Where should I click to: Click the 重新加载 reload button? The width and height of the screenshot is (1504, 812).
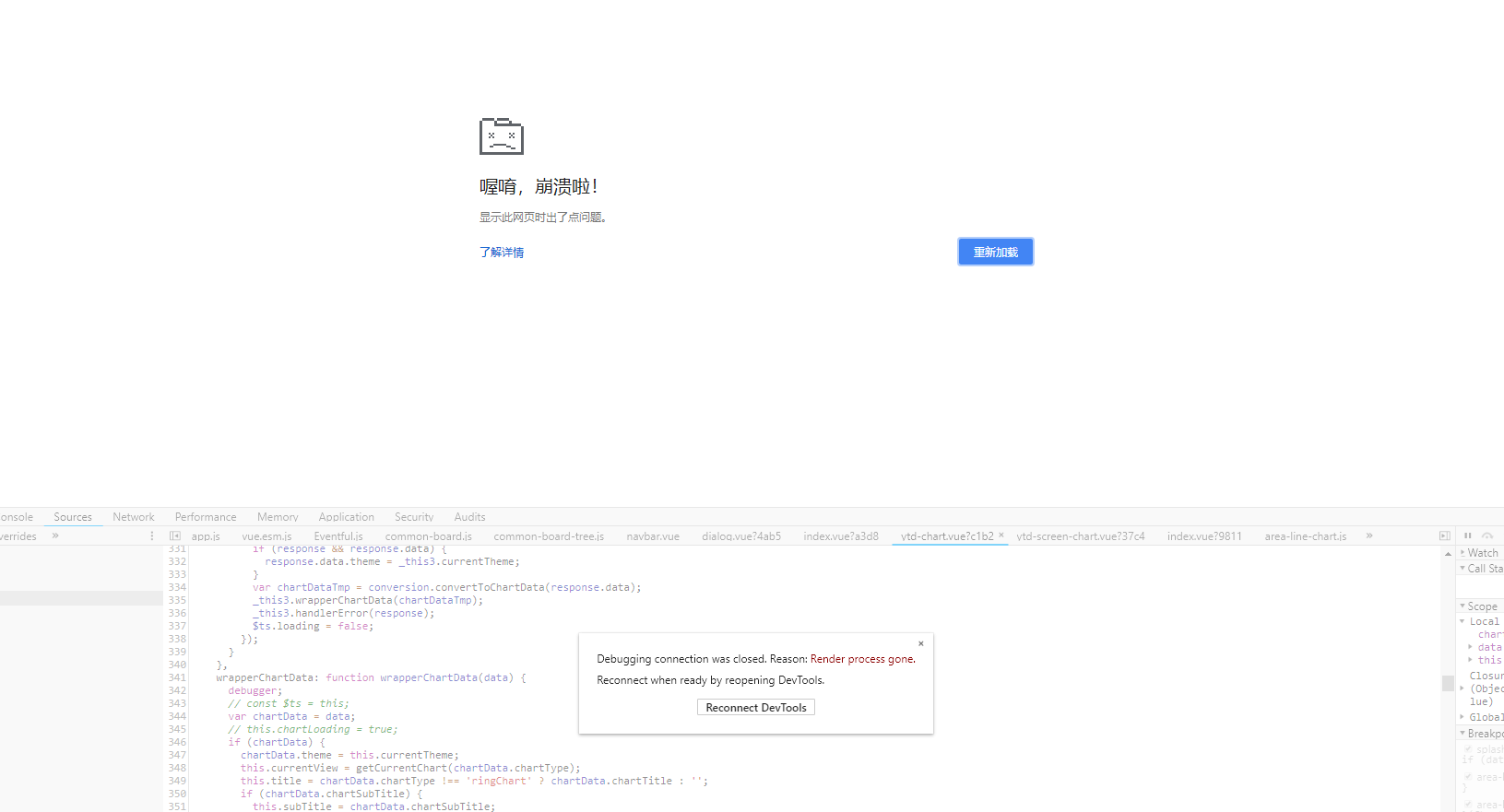click(x=996, y=252)
